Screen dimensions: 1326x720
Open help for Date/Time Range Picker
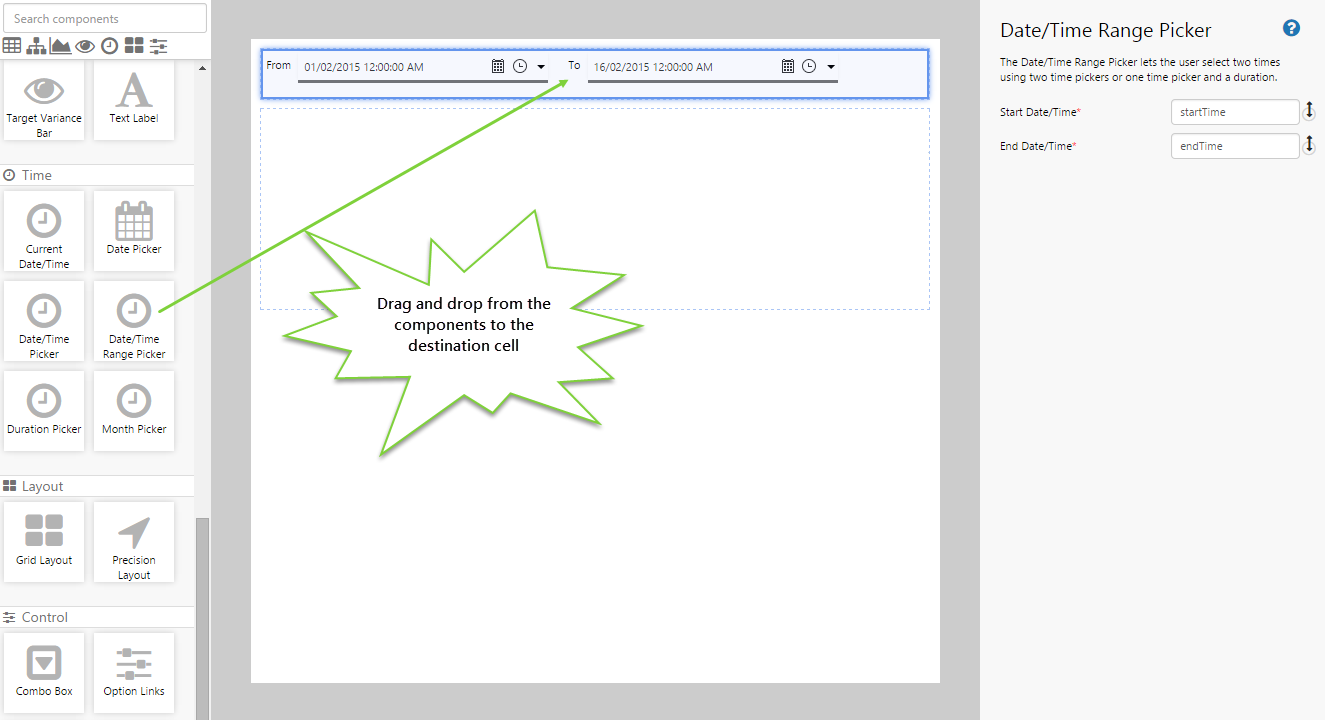[1291, 28]
